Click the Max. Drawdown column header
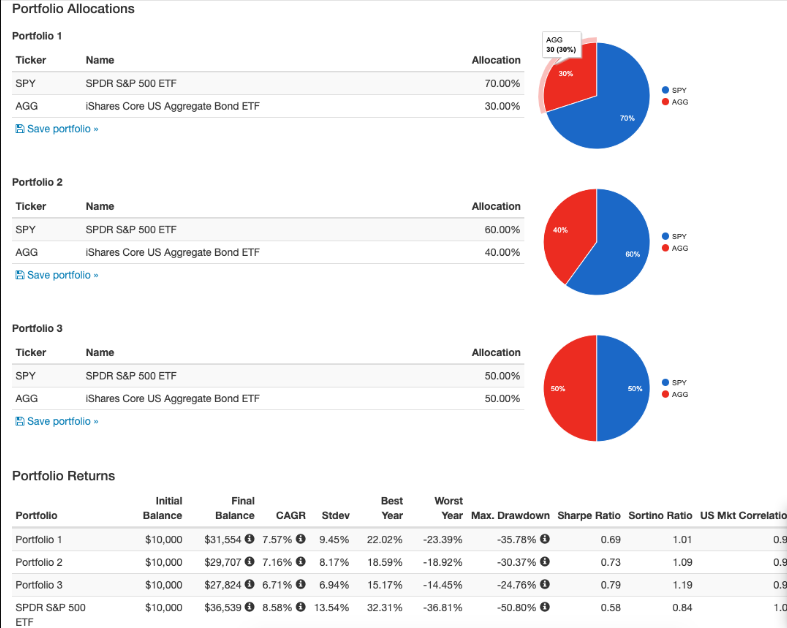The height and width of the screenshot is (628, 787). pyautogui.click(x=510, y=515)
